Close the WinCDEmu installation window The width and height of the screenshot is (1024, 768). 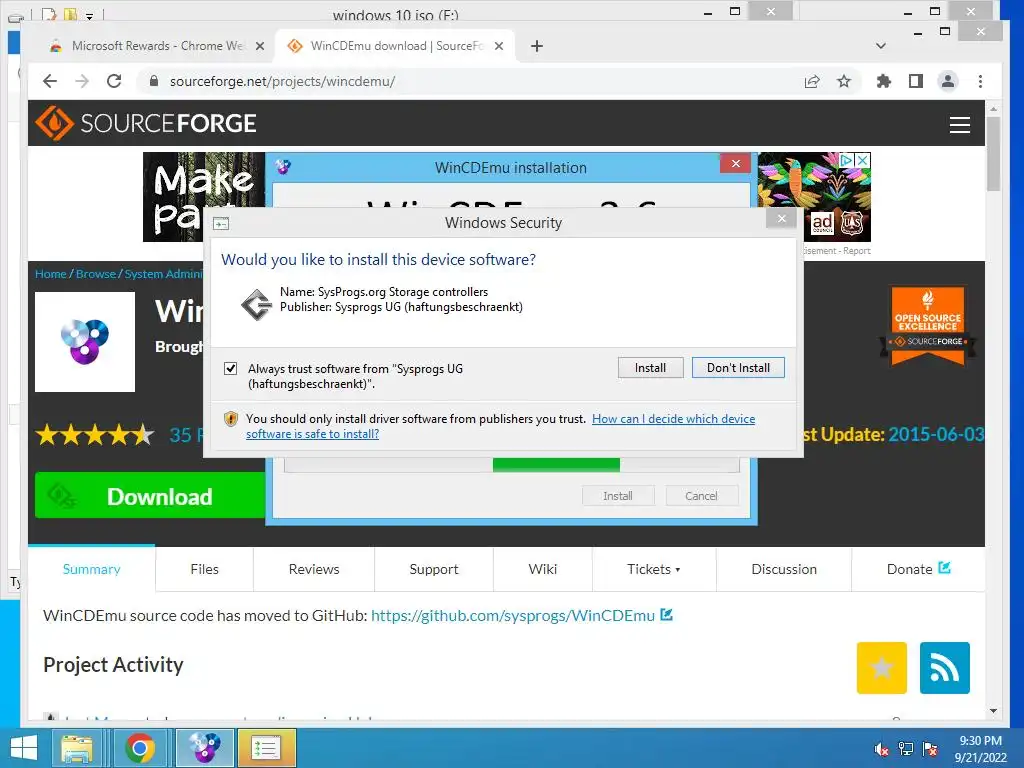coord(735,163)
